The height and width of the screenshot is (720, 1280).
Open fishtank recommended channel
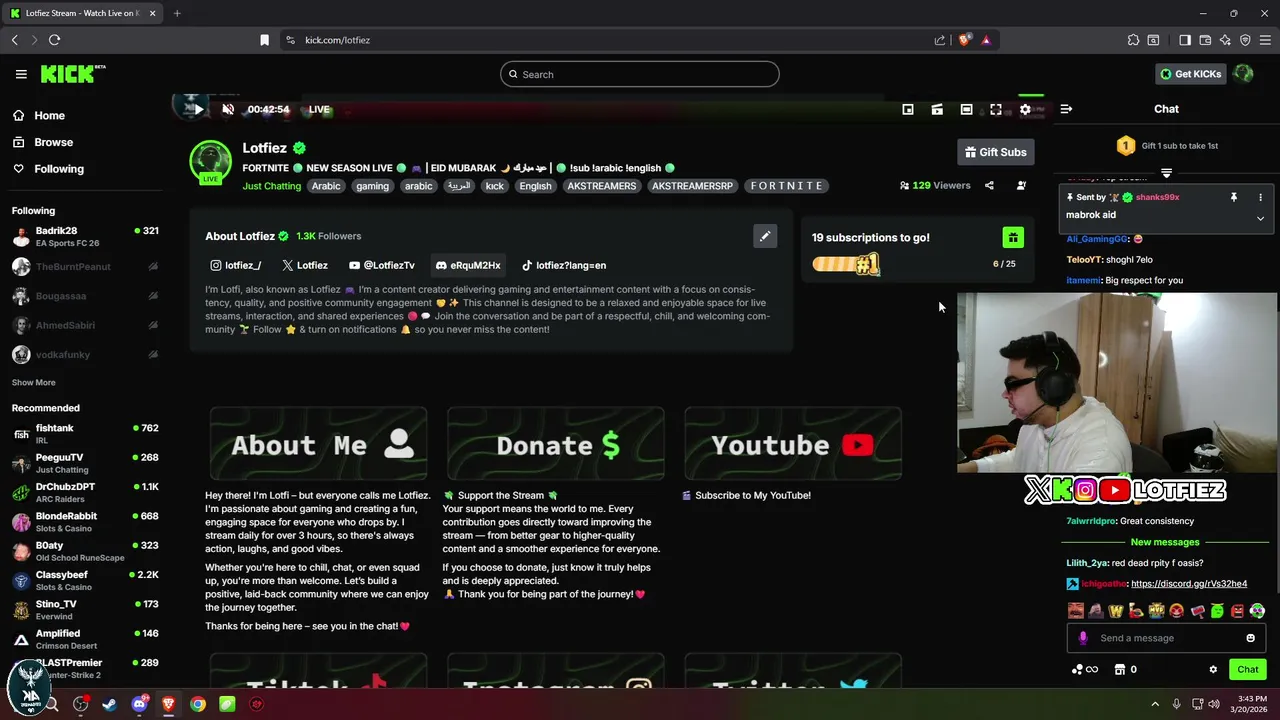click(85, 434)
